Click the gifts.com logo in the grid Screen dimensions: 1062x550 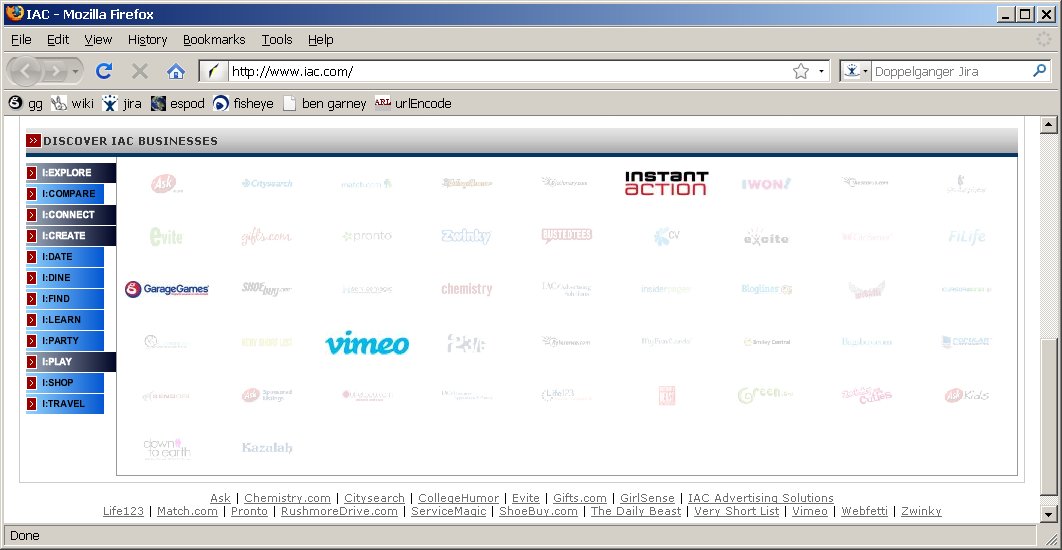tap(266, 237)
